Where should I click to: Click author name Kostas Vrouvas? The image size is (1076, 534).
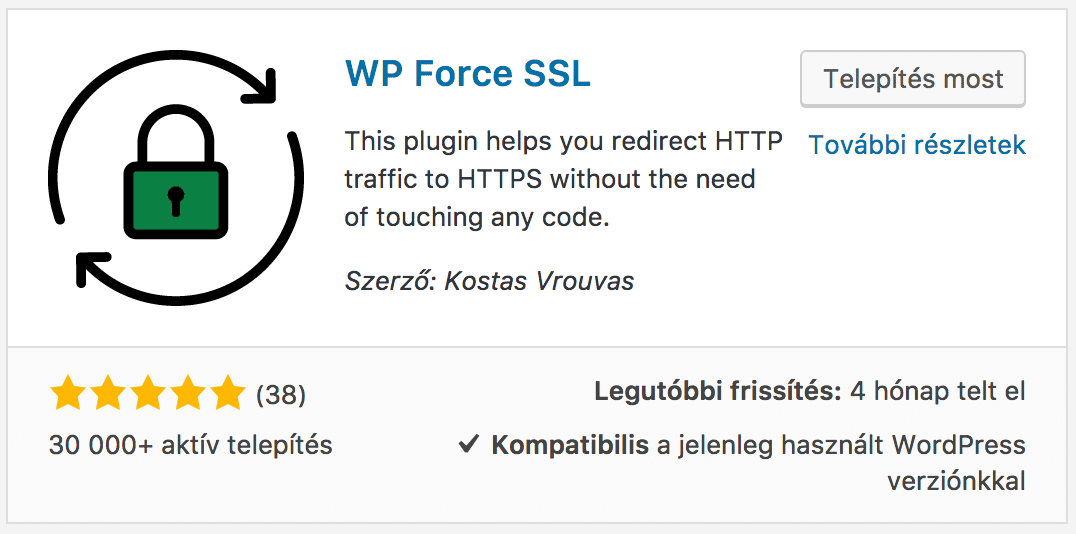click(x=539, y=281)
